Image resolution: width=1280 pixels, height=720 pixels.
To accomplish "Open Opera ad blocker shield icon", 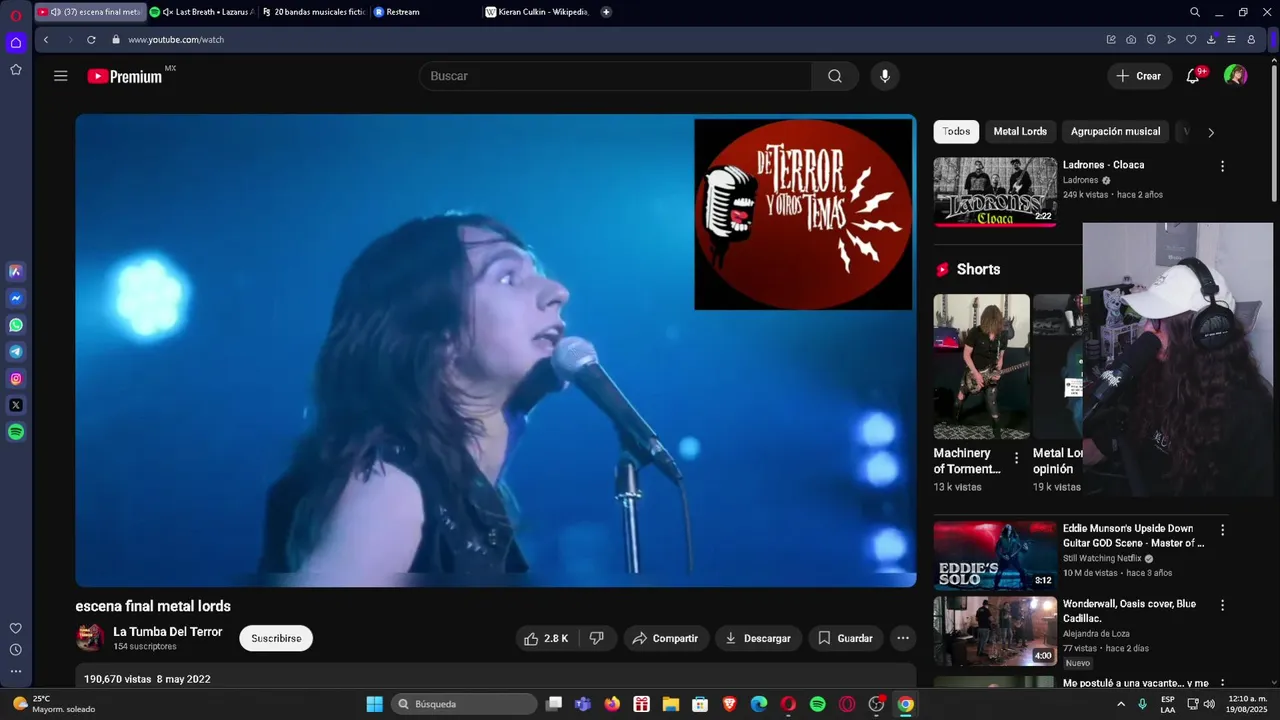I will pos(1151,40).
